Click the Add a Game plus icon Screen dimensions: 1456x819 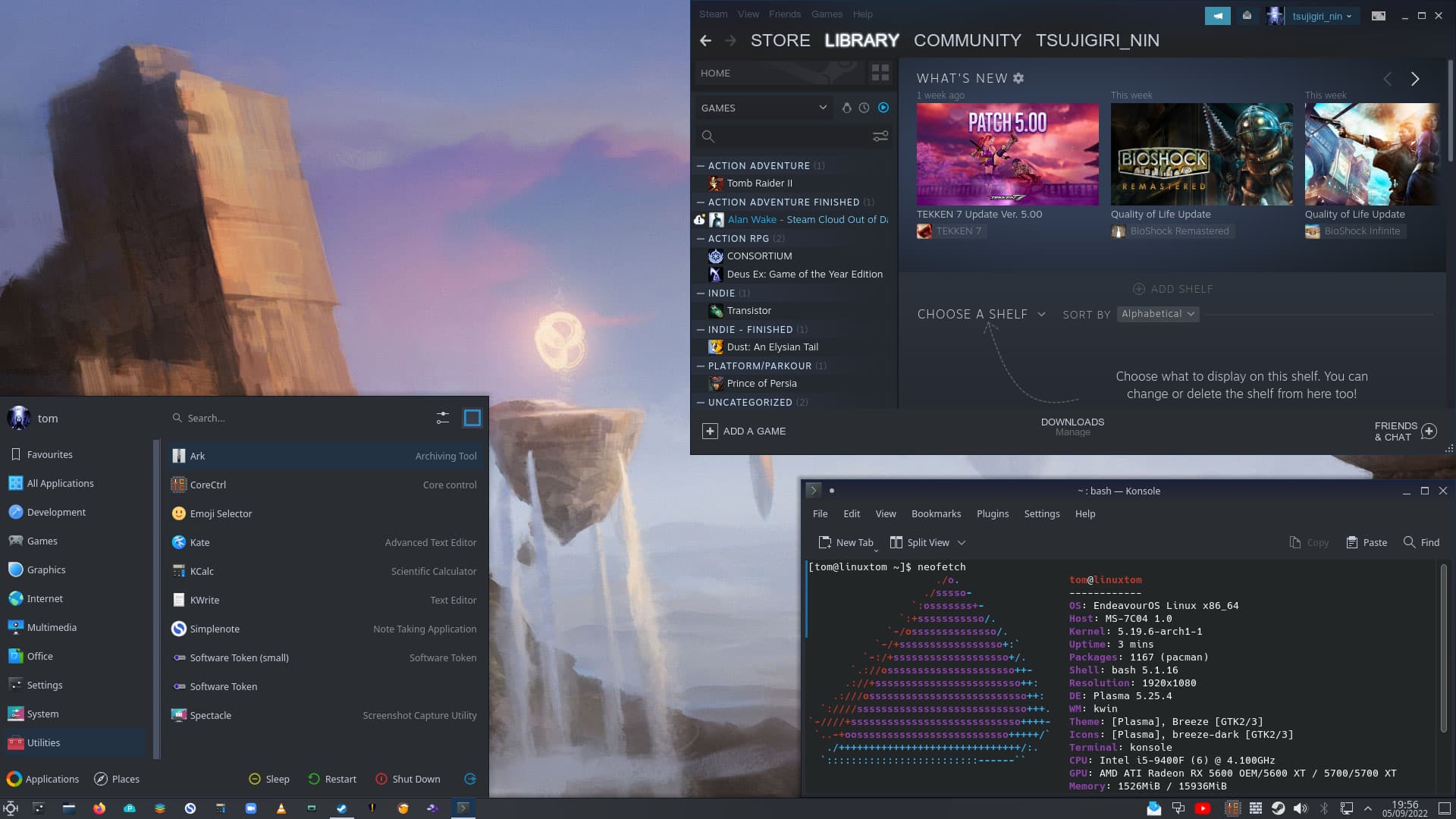710,431
